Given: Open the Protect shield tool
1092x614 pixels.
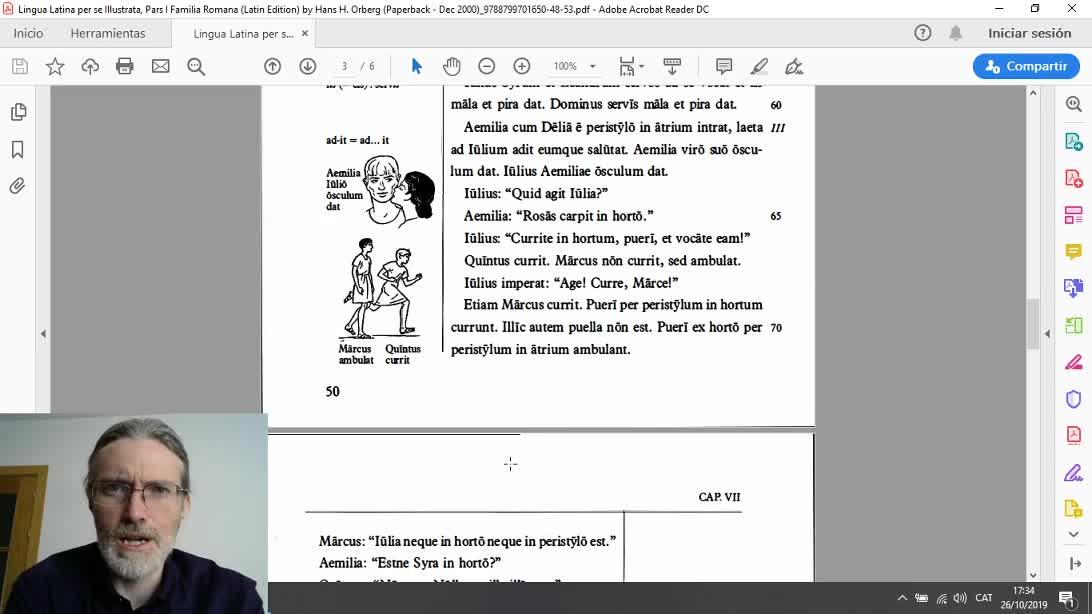Looking at the screenshot, I should tap(1073, 399).
